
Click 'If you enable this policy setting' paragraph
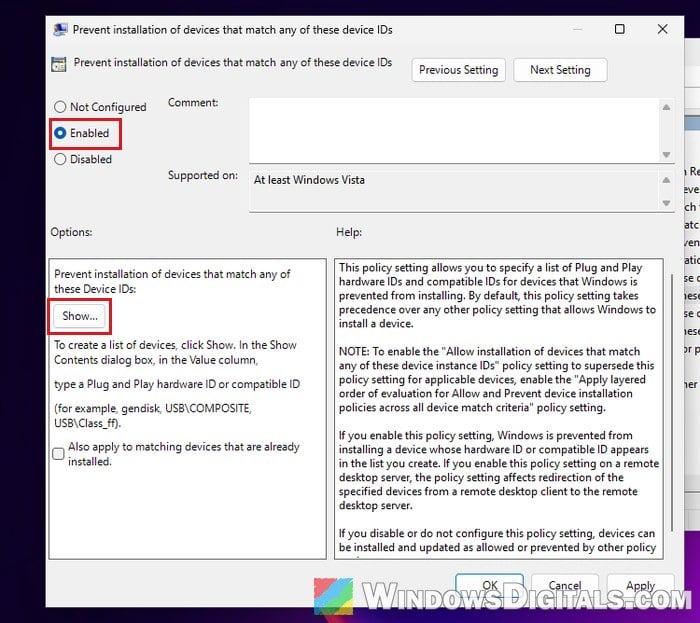[x=499, y=470]
